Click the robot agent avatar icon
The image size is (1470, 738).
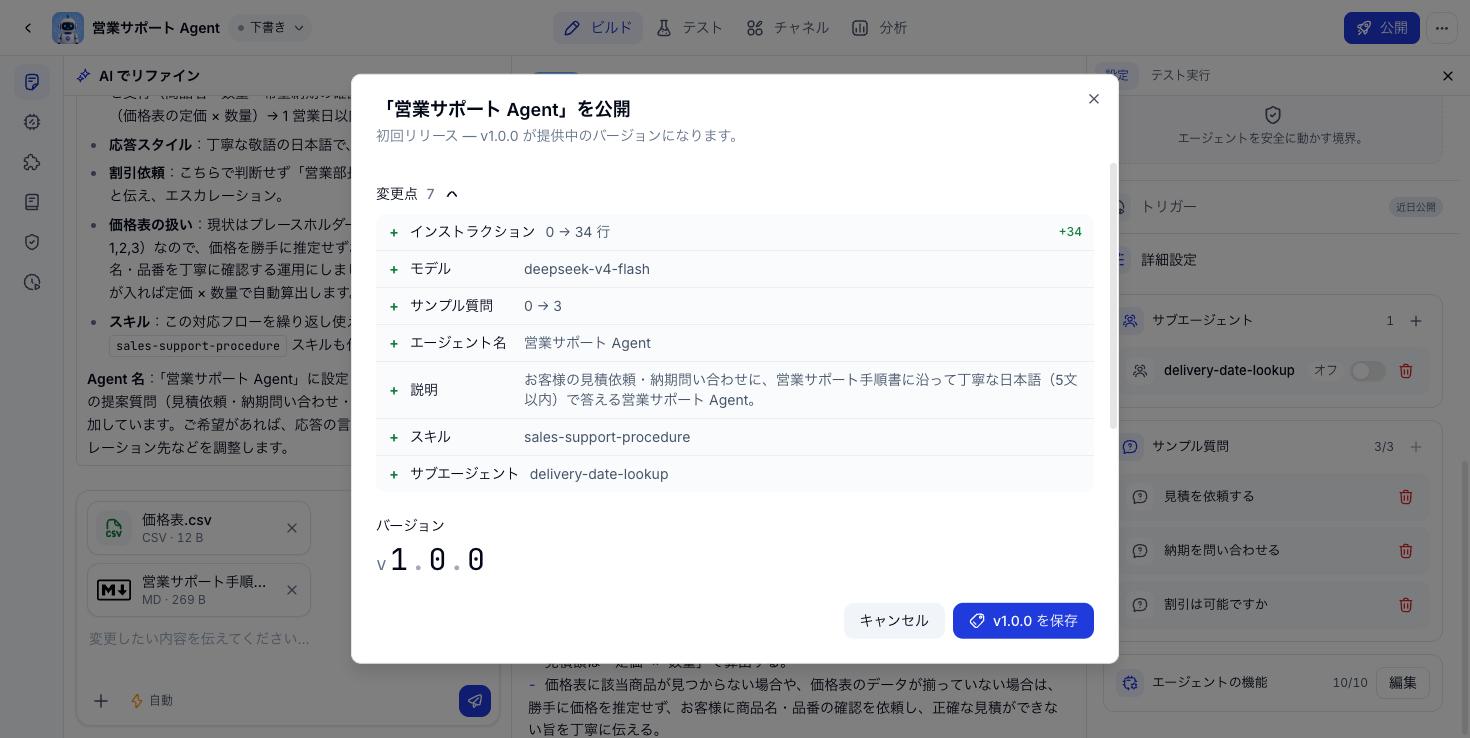click(x=68, y=28)
